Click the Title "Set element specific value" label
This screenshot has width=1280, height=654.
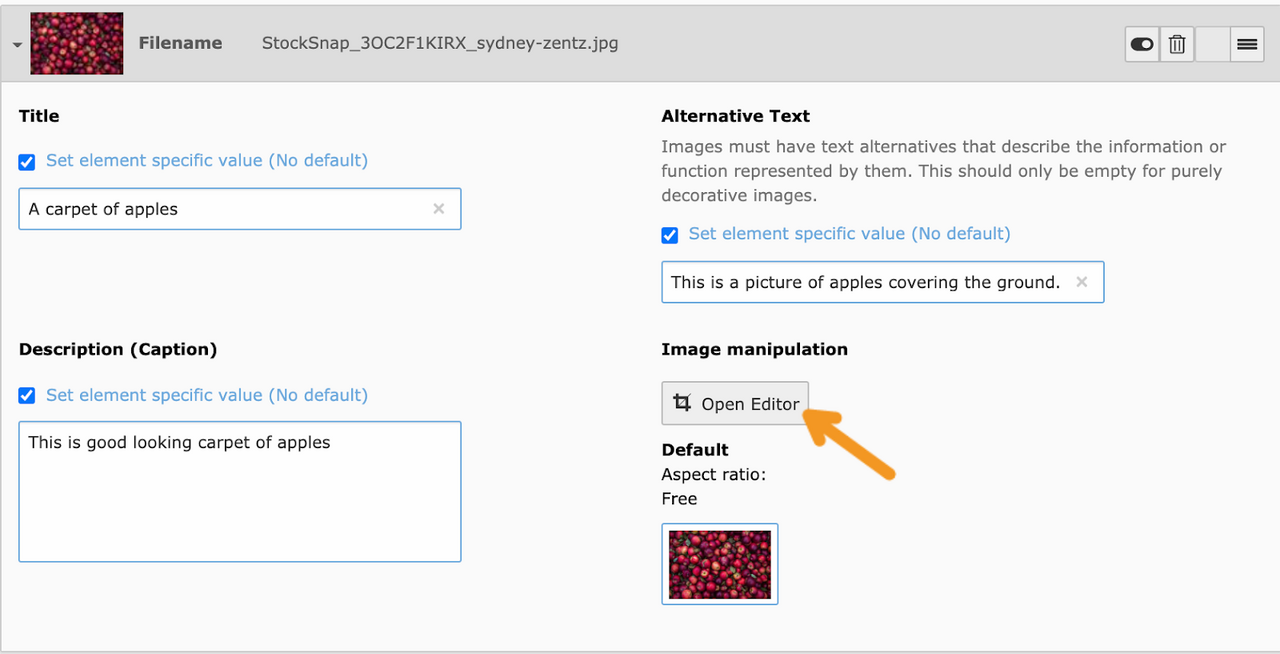[206, 161]
